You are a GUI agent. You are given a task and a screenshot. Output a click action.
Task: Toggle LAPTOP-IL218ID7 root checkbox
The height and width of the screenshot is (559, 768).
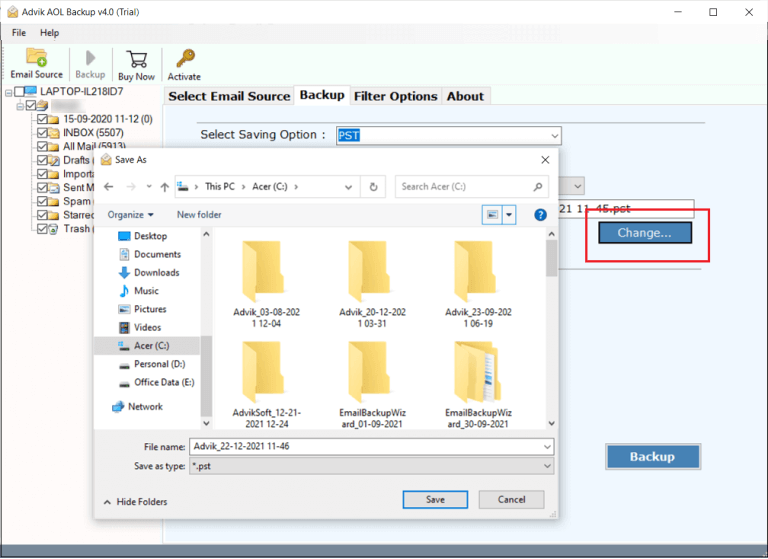pos(19,92)
